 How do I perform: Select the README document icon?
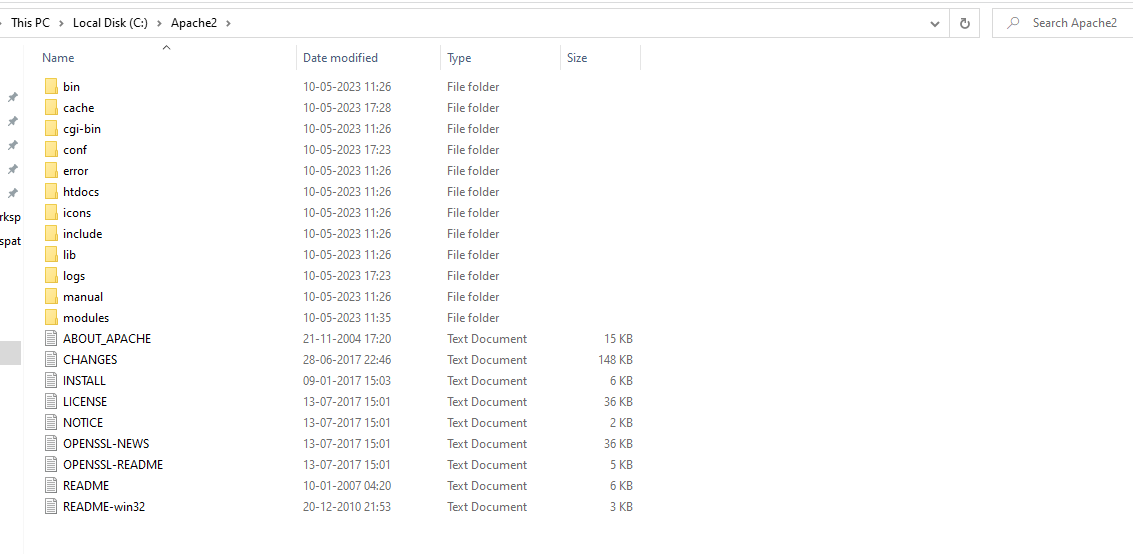coord(51,485)
